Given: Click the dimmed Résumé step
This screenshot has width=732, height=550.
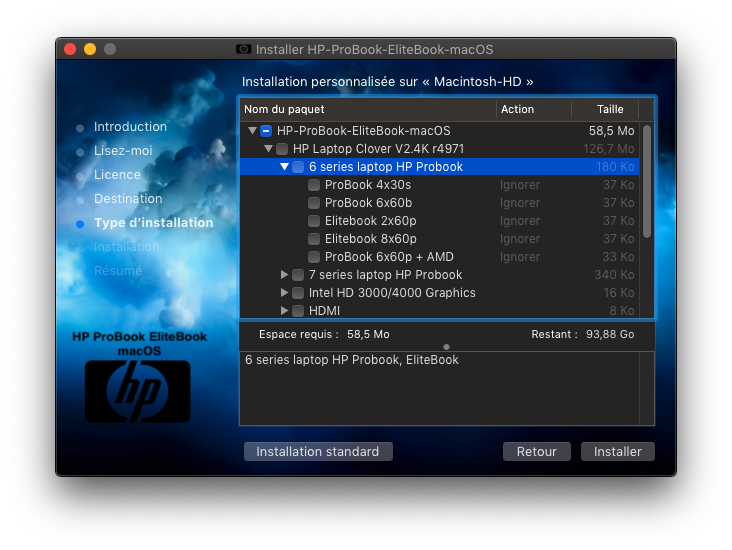Looking at the screenshot, I should pyautogui.click(x=118, y=271).
